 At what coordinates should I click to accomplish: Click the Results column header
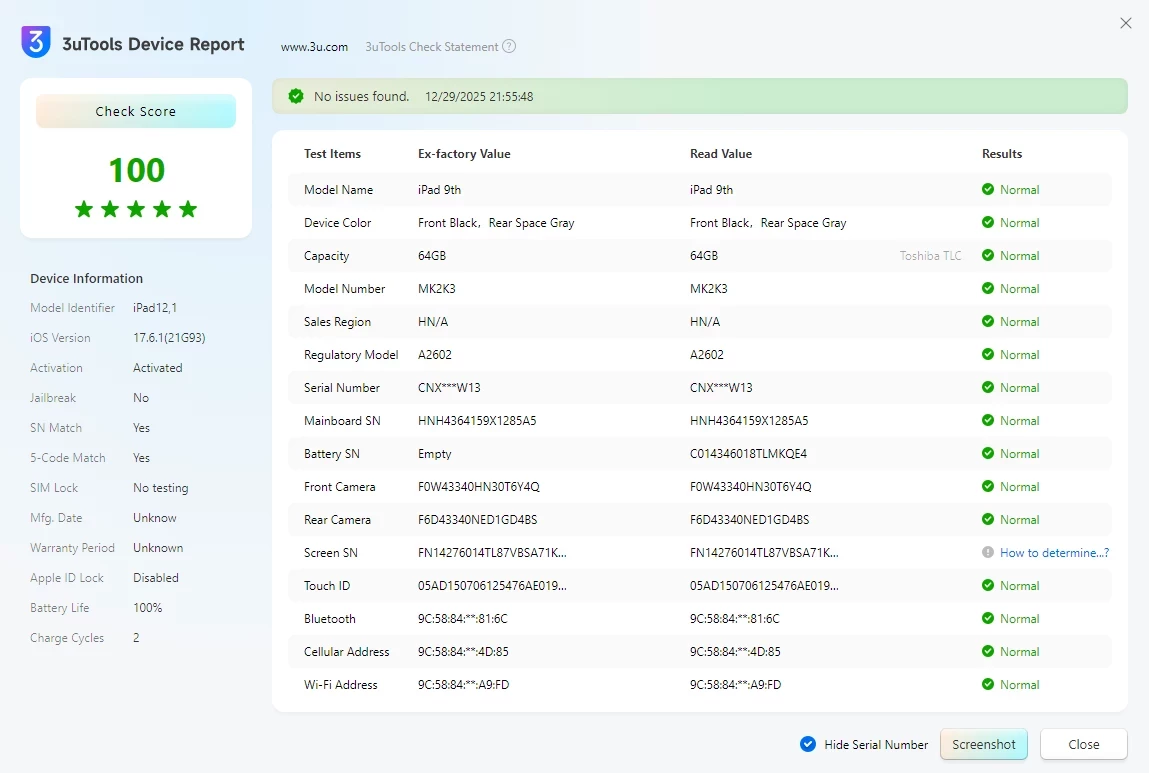(1002, 154)
